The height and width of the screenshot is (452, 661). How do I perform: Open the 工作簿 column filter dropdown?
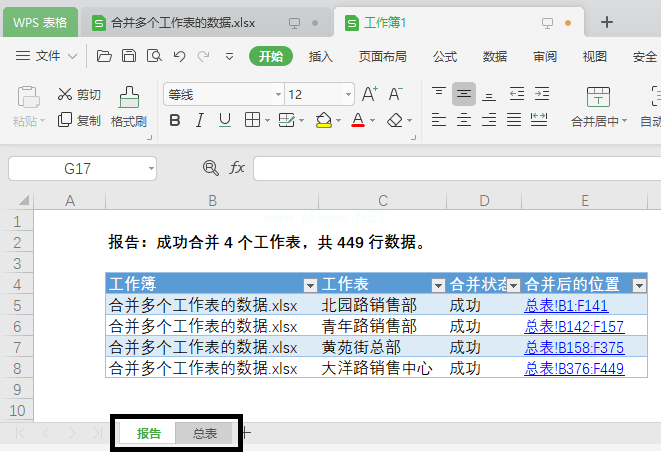[310, 285]
